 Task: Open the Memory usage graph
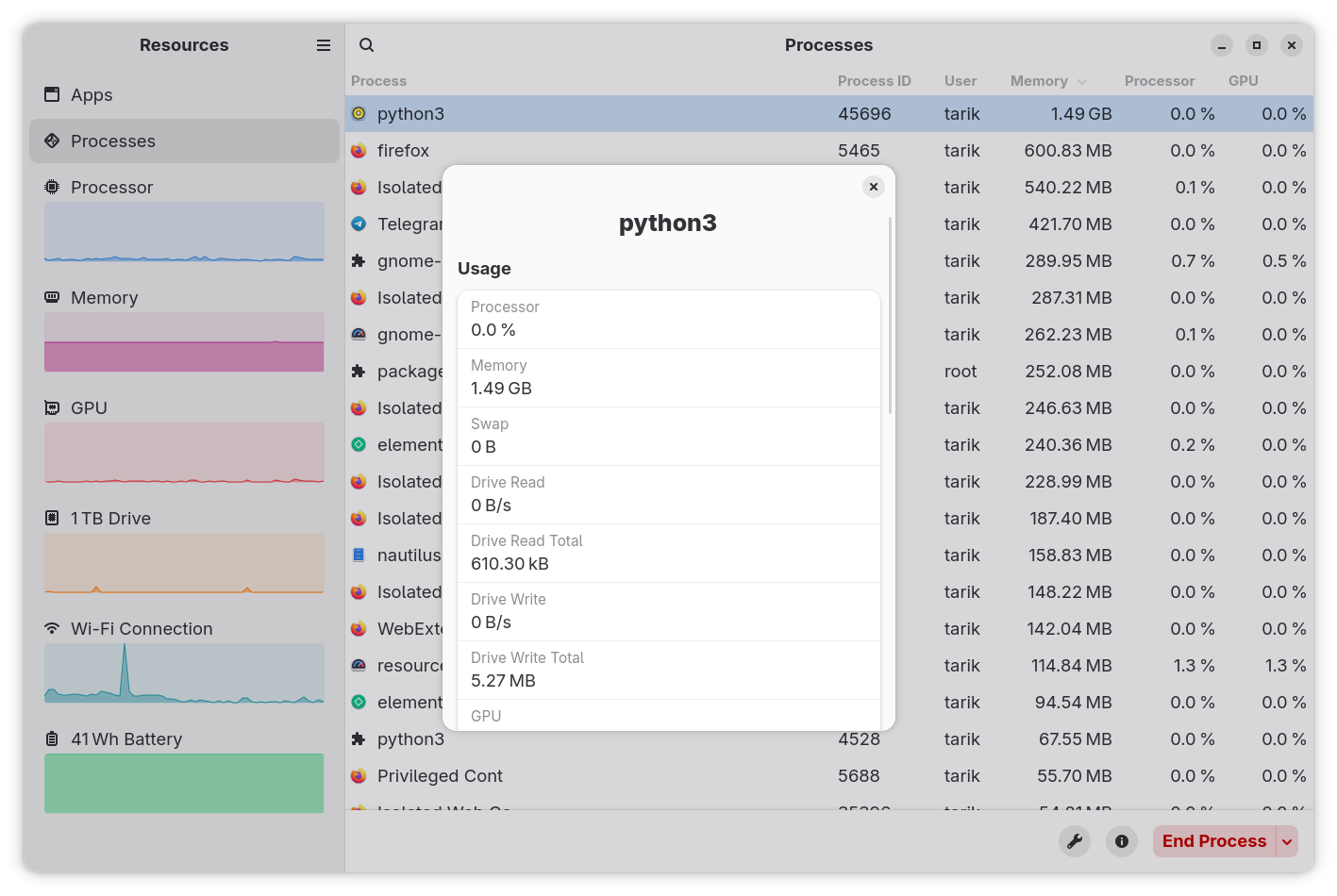click(x=184, y=341)
